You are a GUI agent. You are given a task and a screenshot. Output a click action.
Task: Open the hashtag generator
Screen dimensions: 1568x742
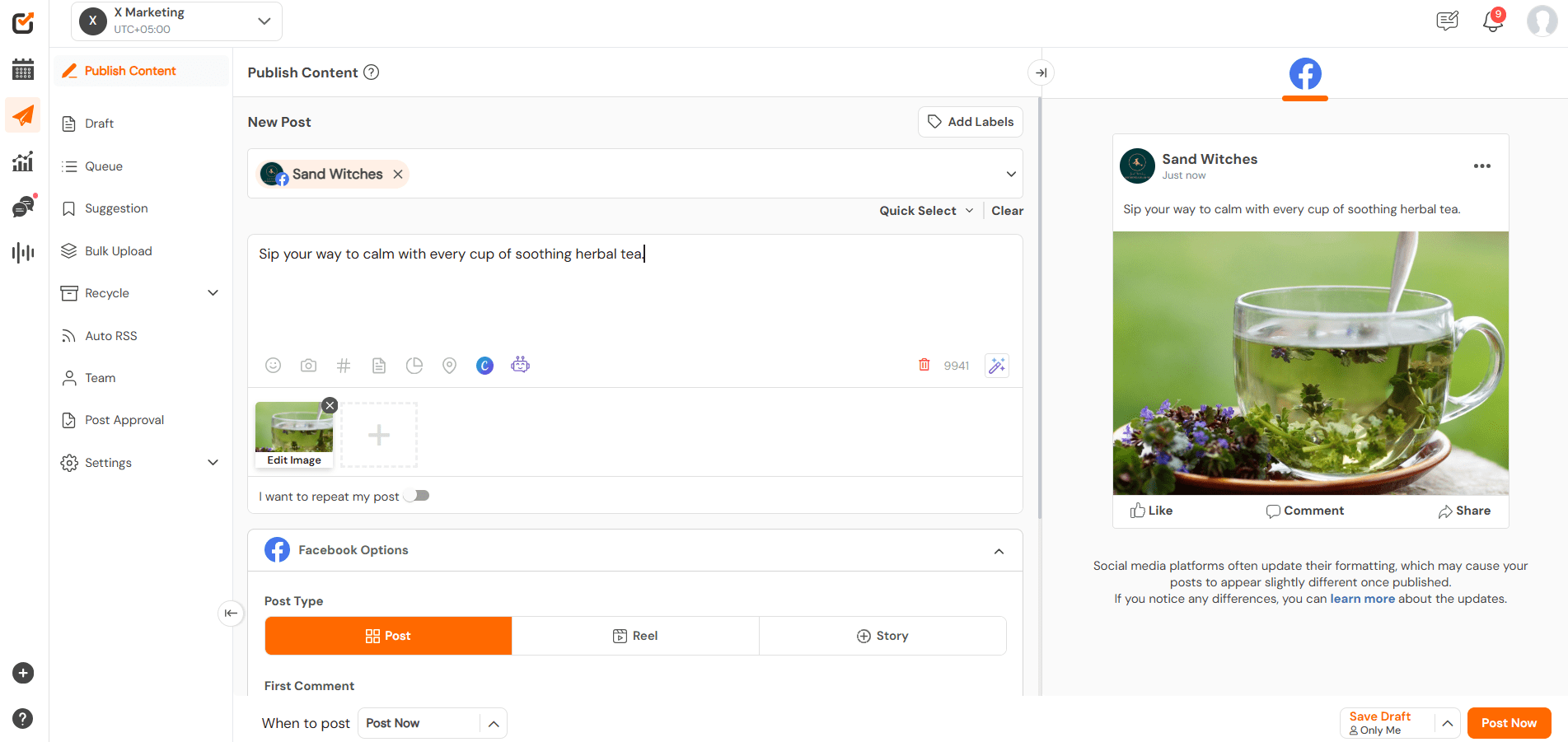pos(343,365)
